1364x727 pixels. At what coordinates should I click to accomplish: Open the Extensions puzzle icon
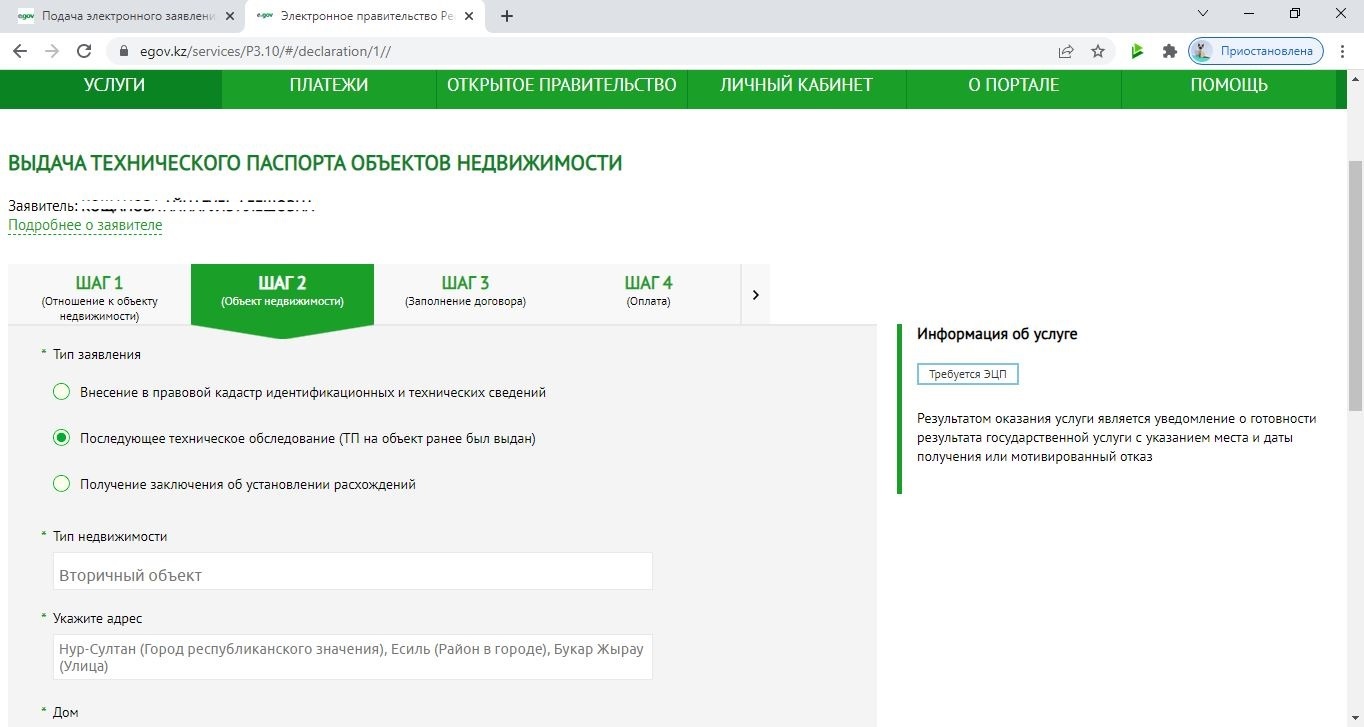(x=1169, y=51)
